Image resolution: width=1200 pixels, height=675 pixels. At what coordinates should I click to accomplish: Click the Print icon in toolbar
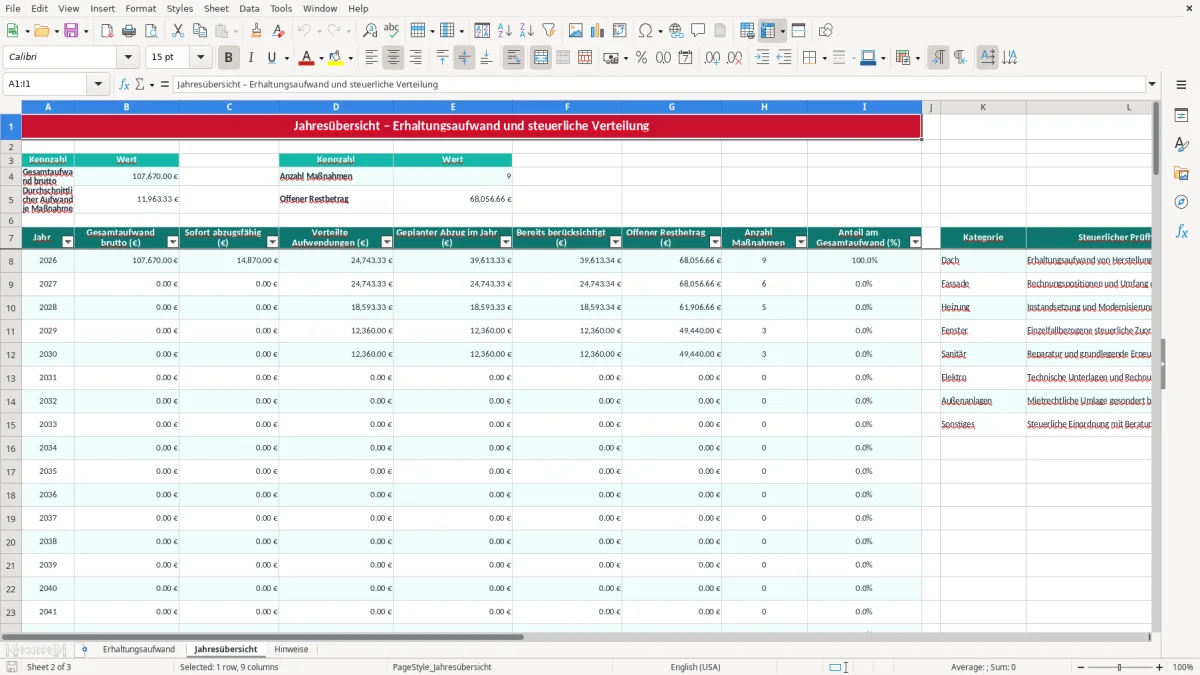pos(128,31)
